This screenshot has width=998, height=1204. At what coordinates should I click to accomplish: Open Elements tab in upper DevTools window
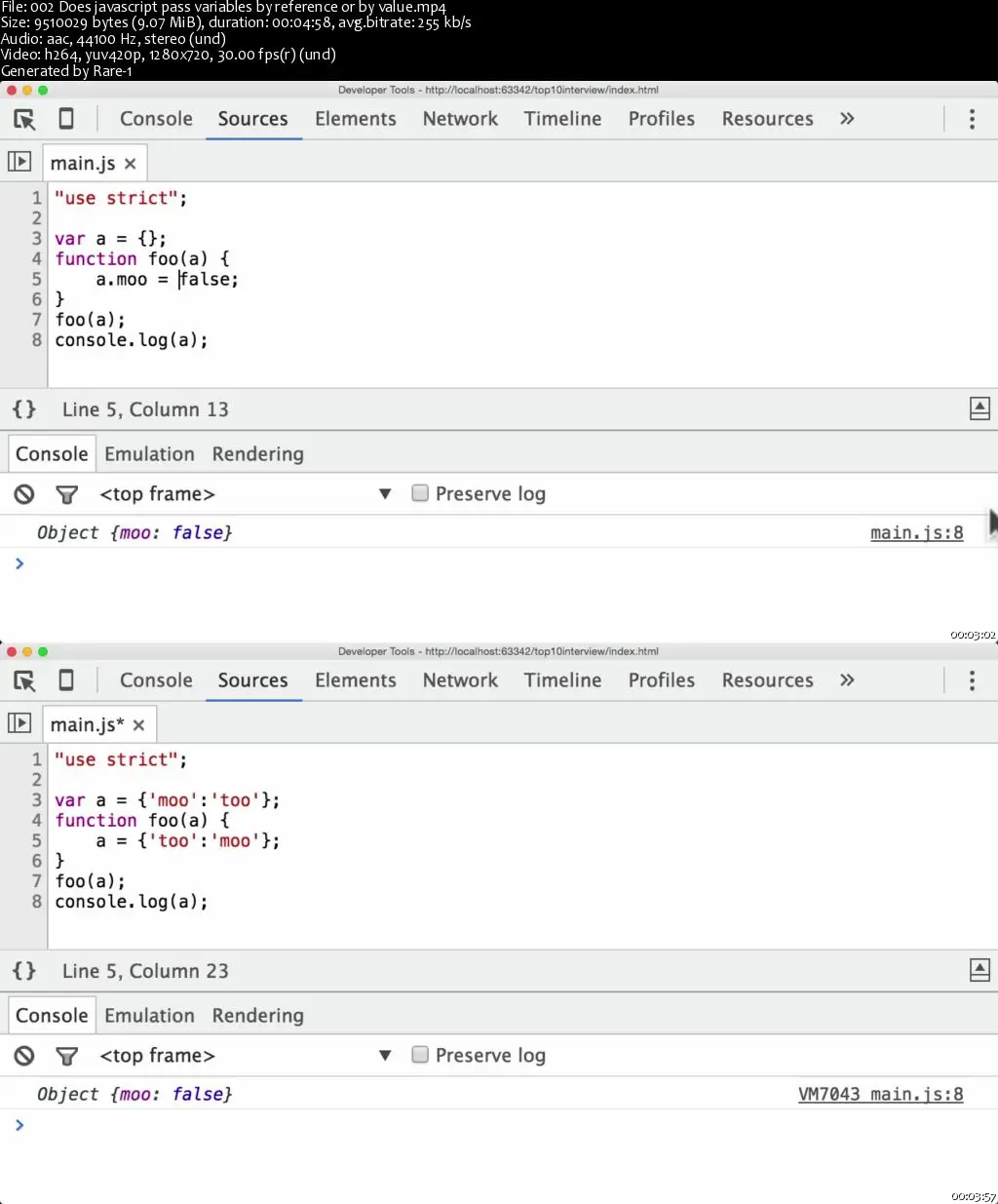pos(356,119)
